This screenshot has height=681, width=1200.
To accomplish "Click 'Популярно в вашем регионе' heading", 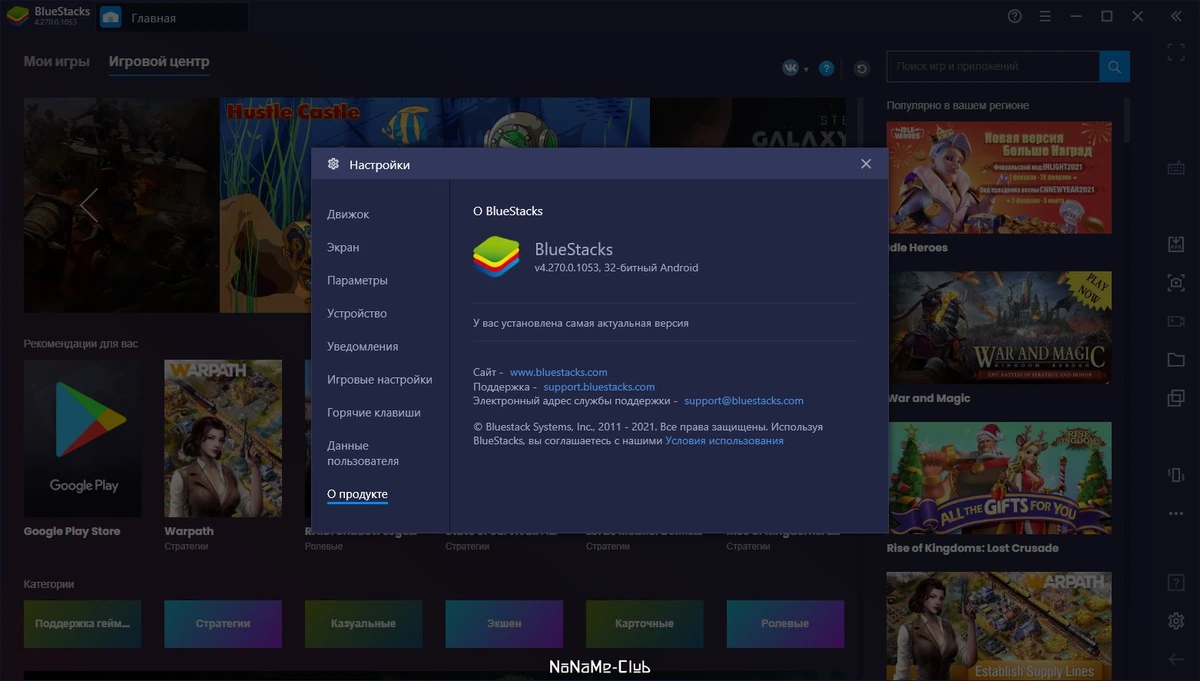I will (958, 105).
